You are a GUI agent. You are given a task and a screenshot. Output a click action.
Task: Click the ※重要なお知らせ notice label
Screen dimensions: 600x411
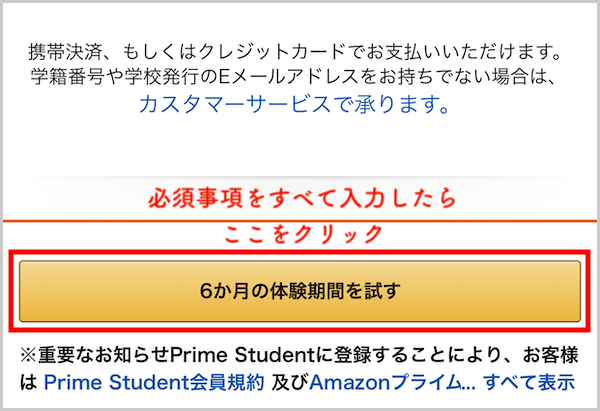click(95, 356)
